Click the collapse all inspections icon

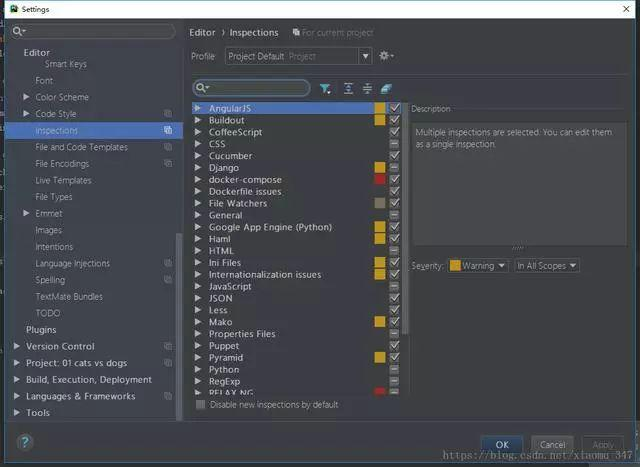pos(367,88)
